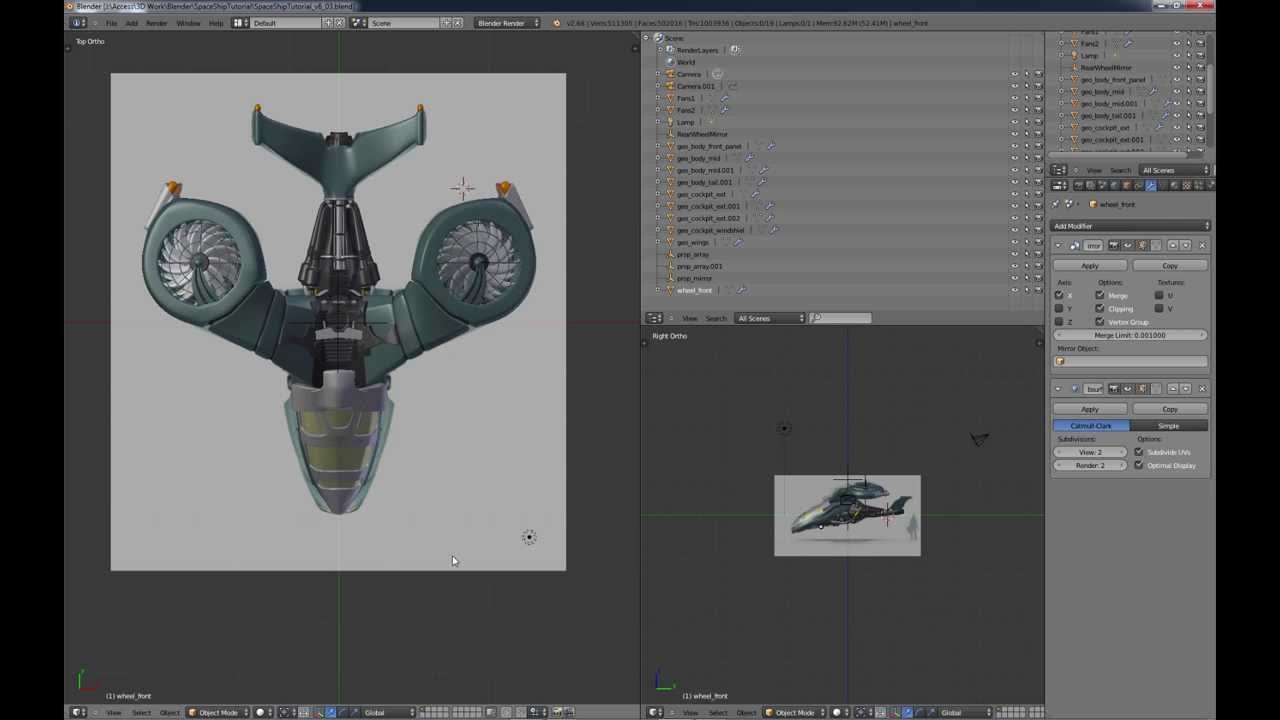Screen dimensions: 1280x720
Task: Copy the Subsurf modifier
Action: [x=1169, y=409]
